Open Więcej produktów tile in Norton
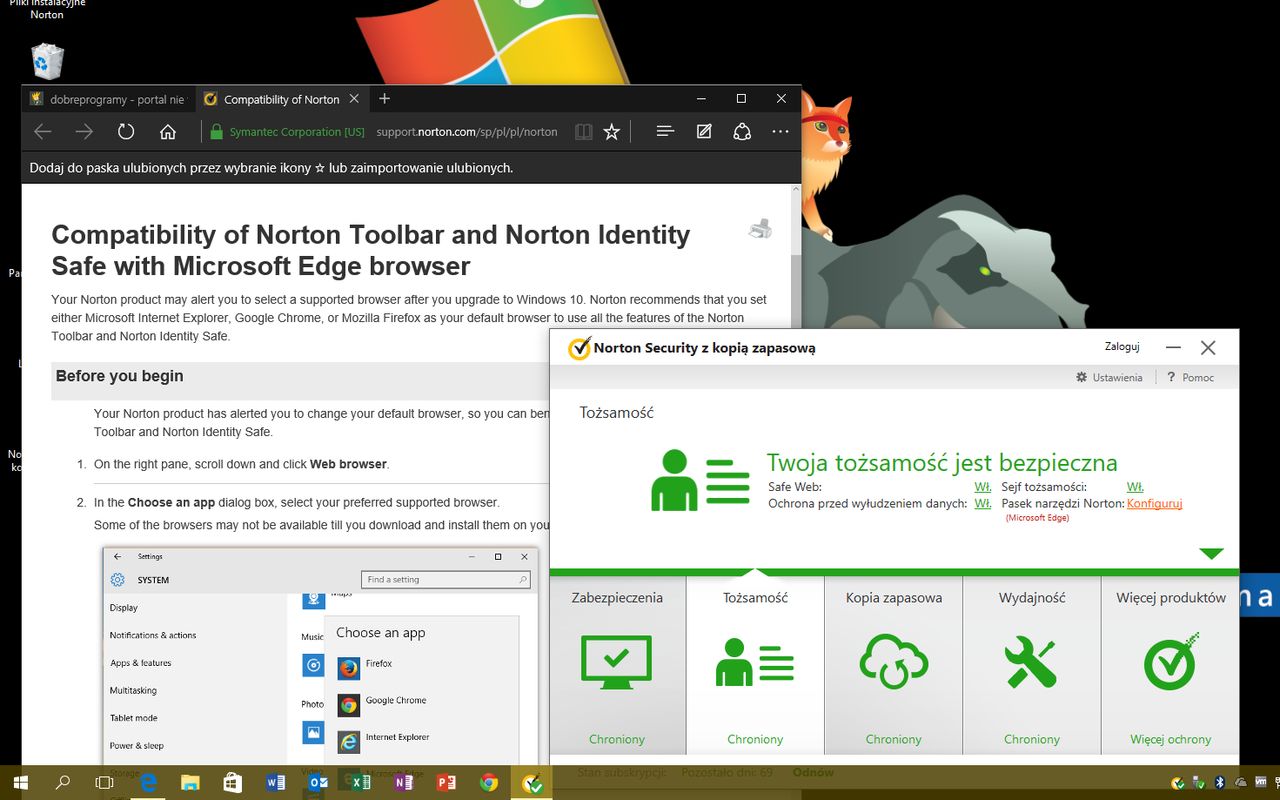 pos(1171,666)
